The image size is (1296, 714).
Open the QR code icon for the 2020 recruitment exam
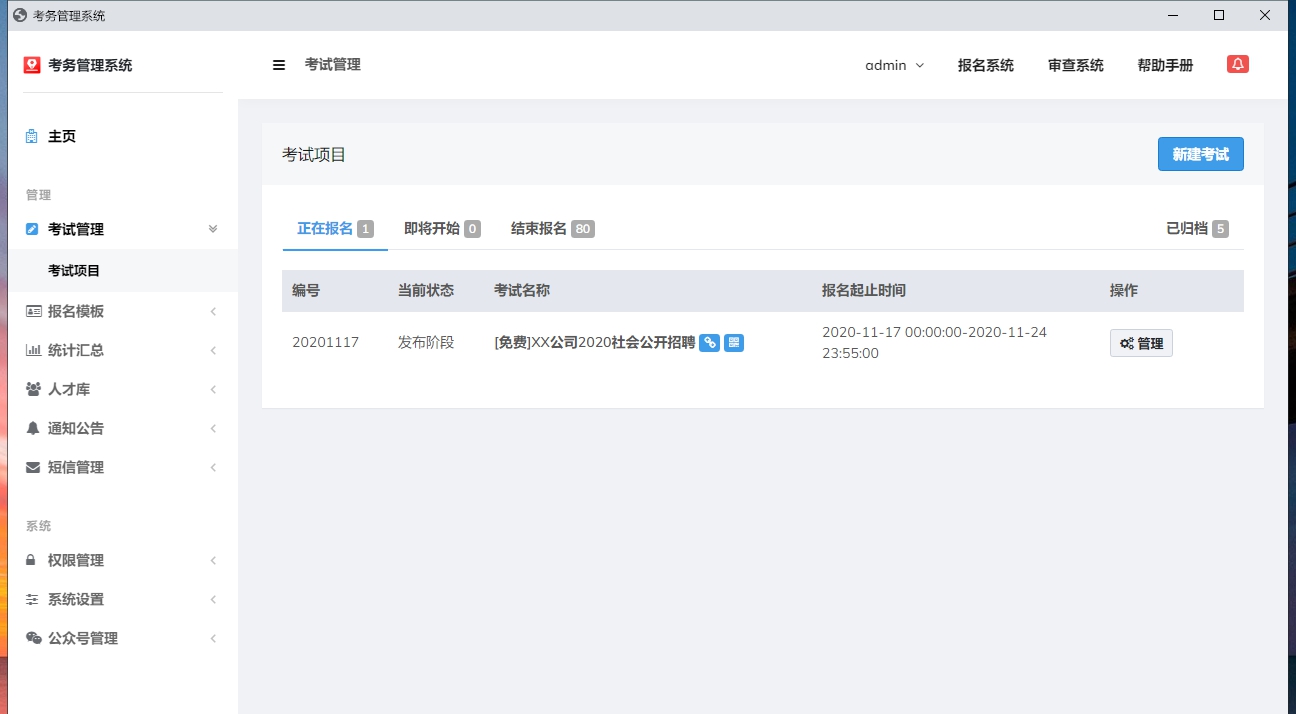click(x=734, y=342)
